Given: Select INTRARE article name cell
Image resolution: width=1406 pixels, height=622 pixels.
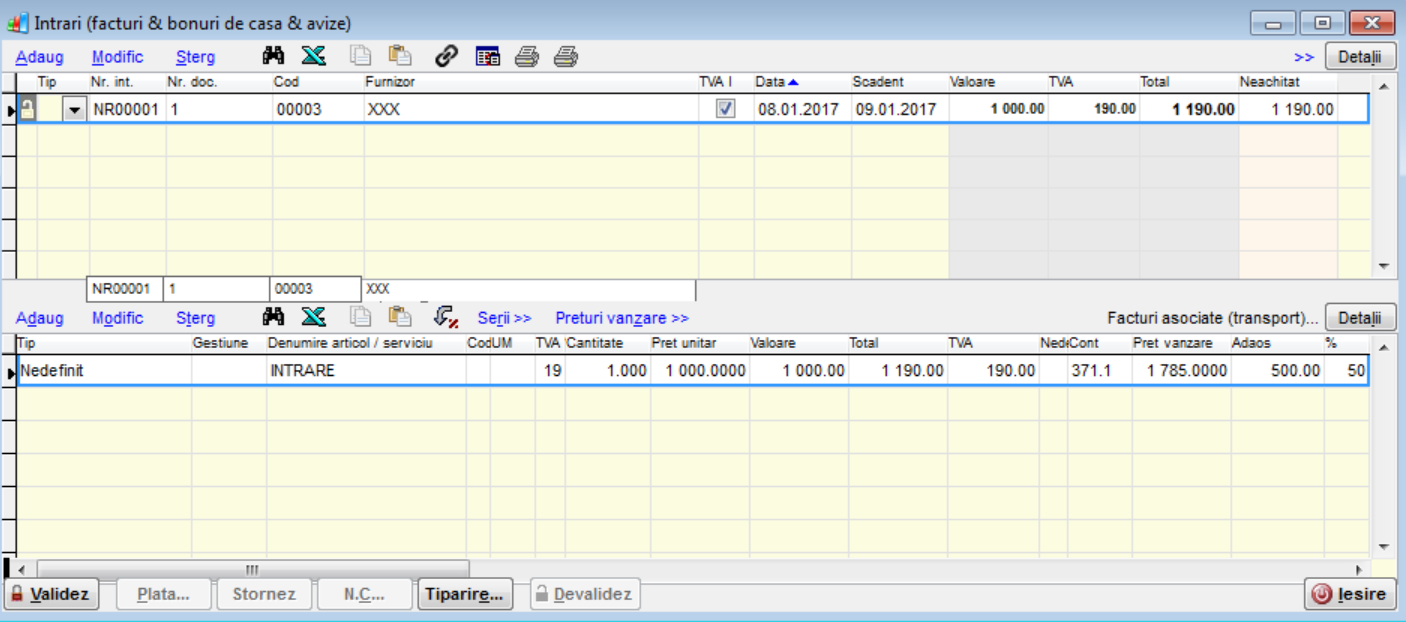Looking at the screenshot, I should pos(366,370).
